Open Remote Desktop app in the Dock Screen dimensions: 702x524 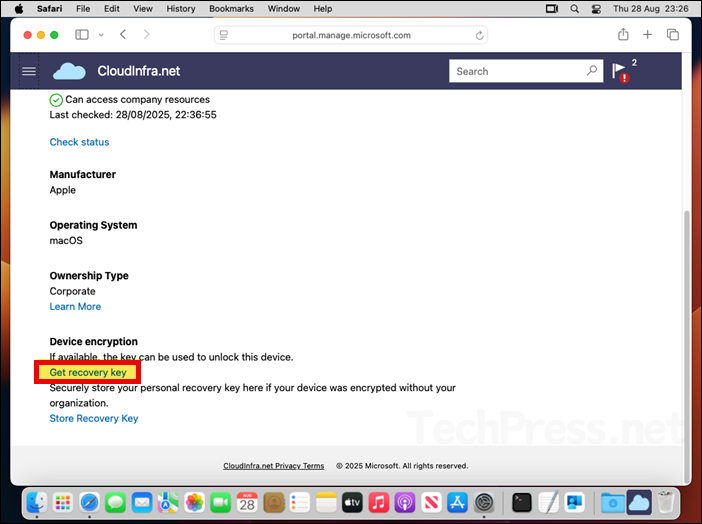574,503
